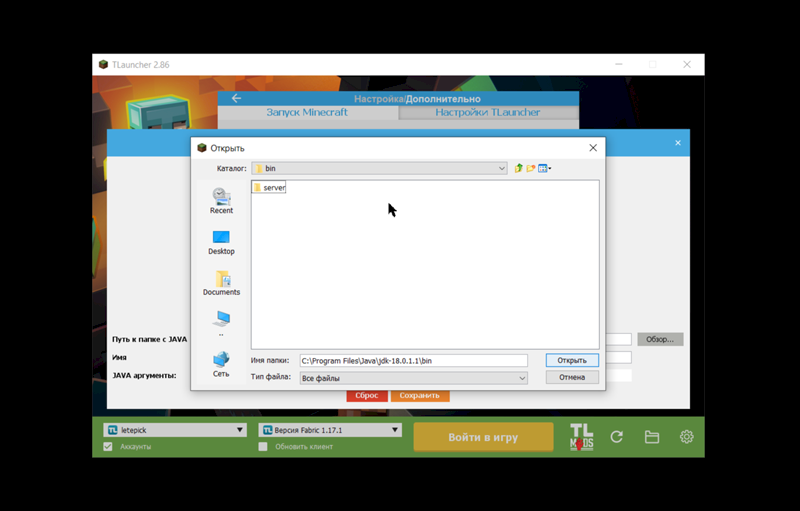Click the TL Mods icon

(x=581, y=436)
